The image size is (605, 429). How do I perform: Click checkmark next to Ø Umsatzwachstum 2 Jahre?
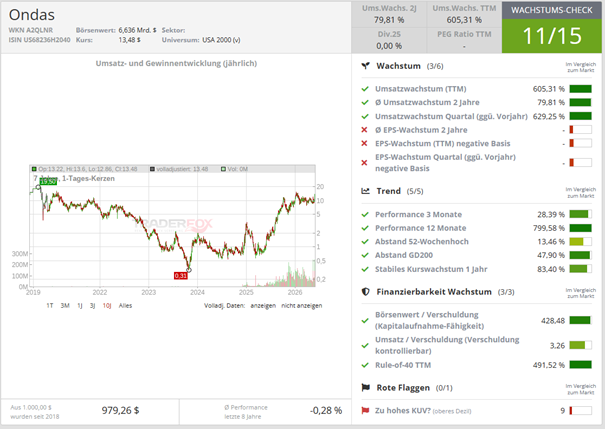point(365,102)
